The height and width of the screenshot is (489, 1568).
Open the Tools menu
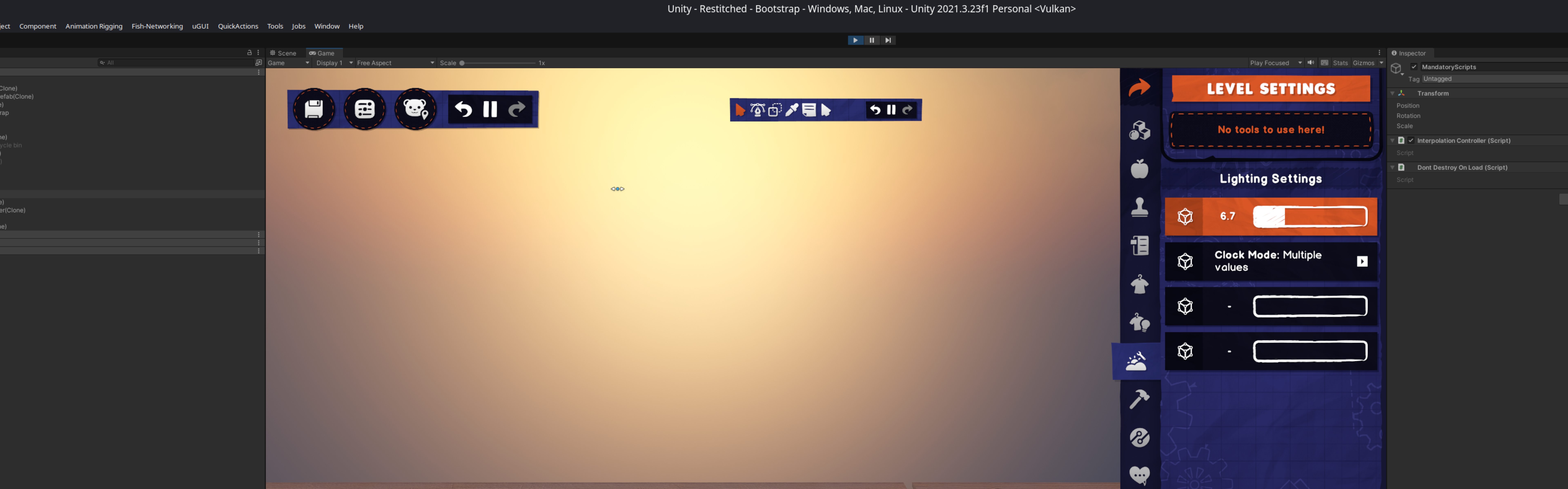[x=275, y=26]
